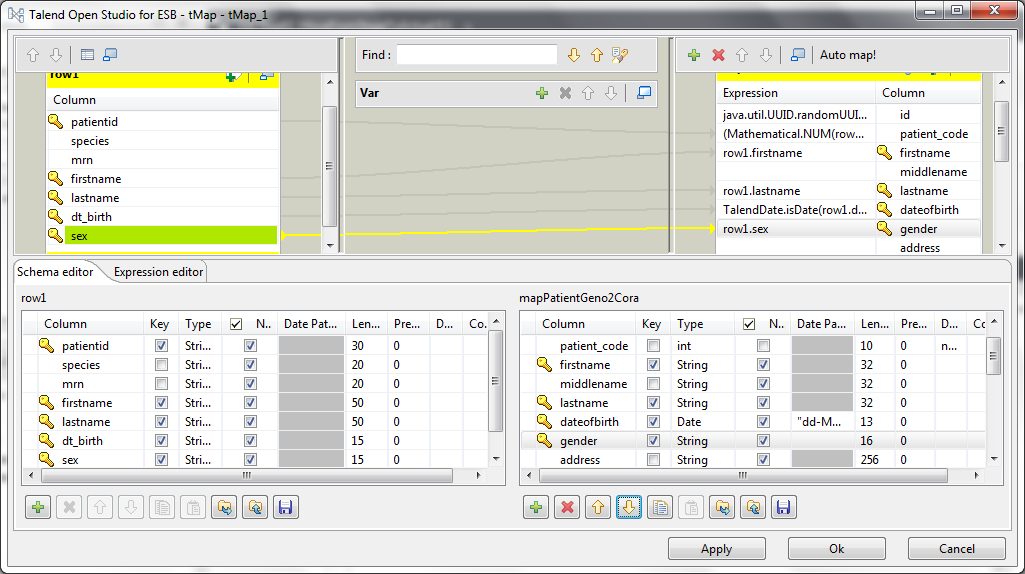Add column to row1 schema
Viewport: 1025px width, 574px height.
click(38, 507)
